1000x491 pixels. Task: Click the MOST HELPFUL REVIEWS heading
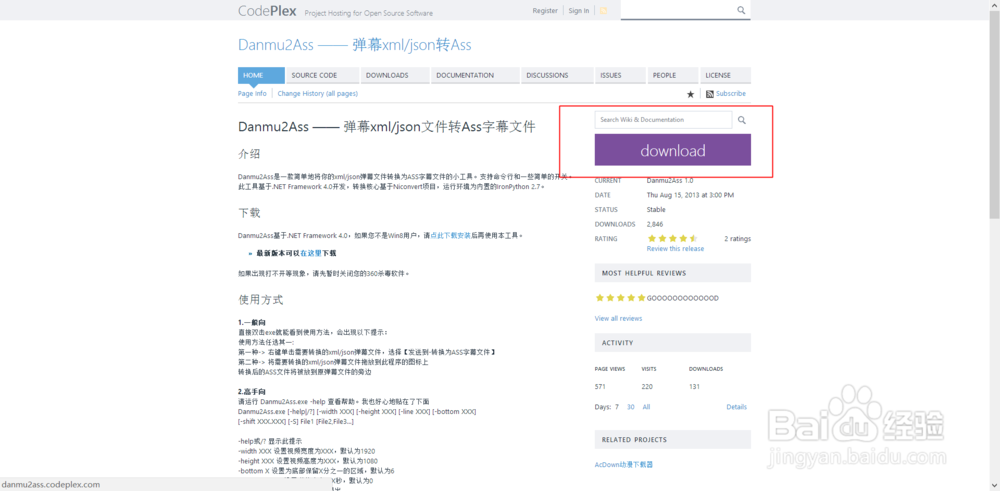pos(644,273)
